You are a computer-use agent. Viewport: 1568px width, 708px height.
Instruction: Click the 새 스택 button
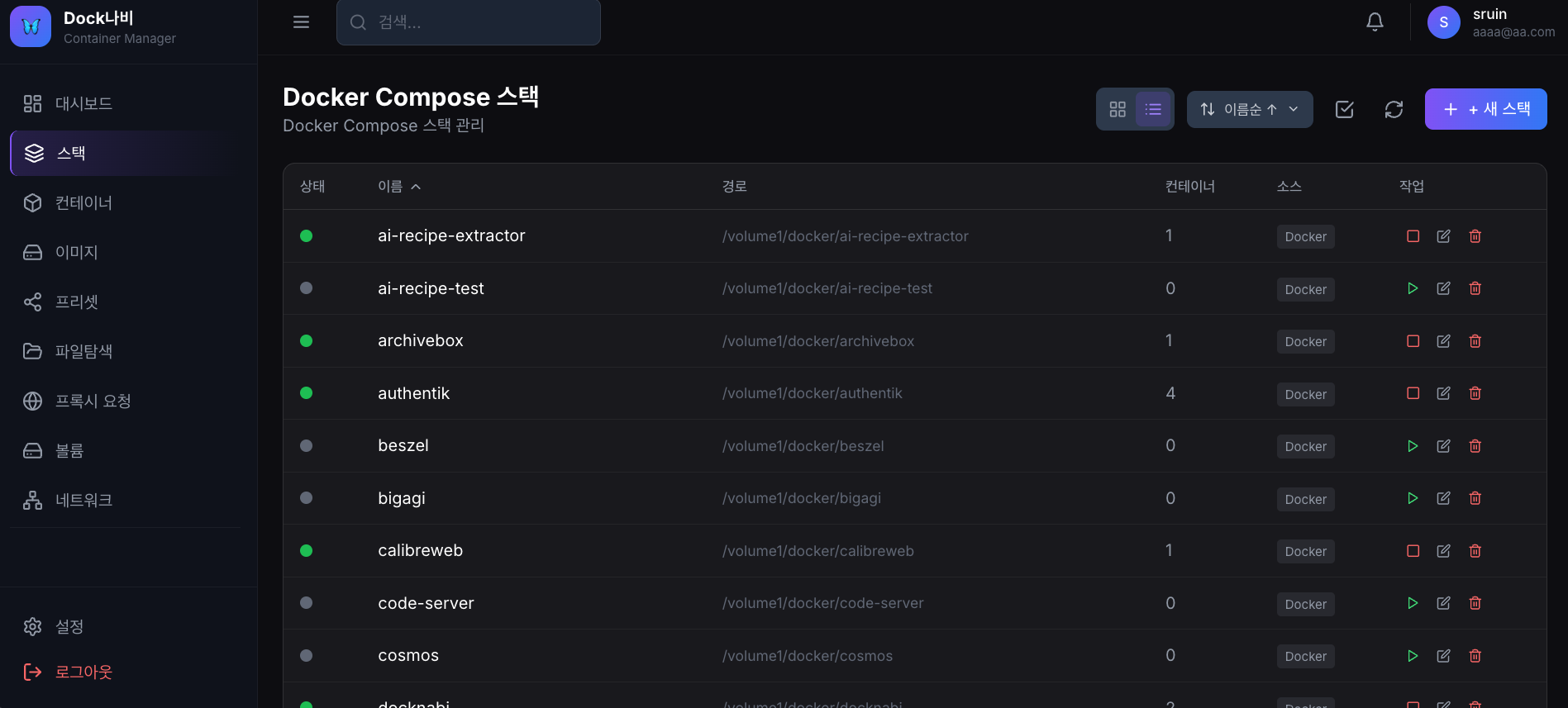(x=1485, y=109)
